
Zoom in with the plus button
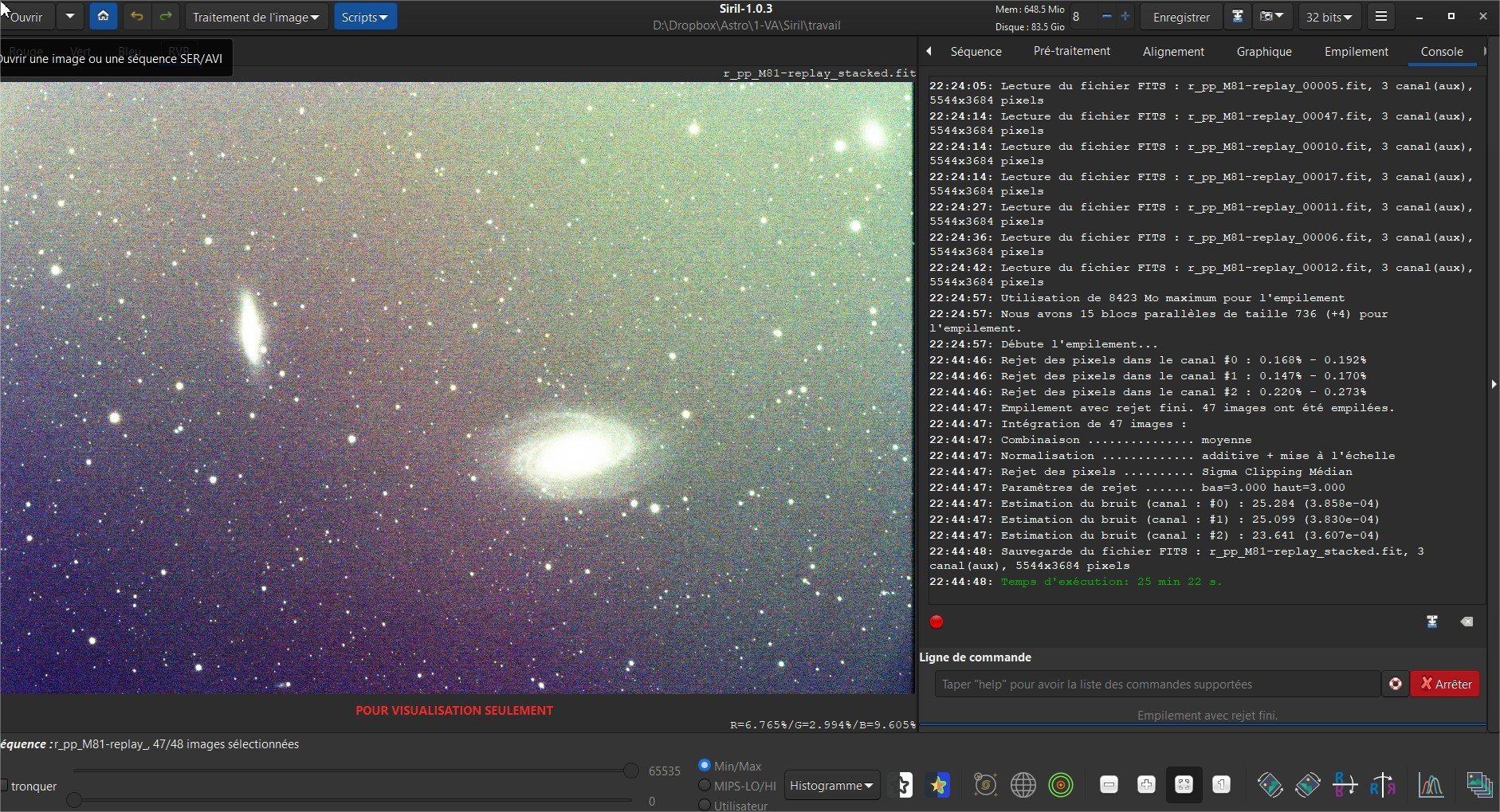coord(1146,785)
